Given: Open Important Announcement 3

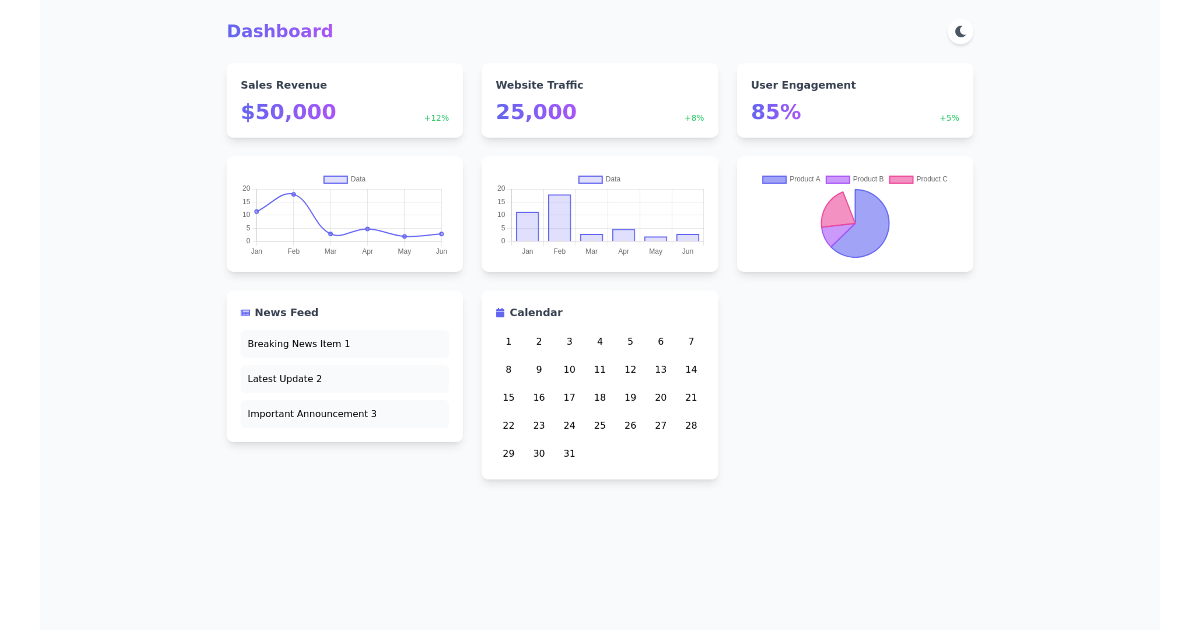Looking at the screenshot, I should coord(344,413).
